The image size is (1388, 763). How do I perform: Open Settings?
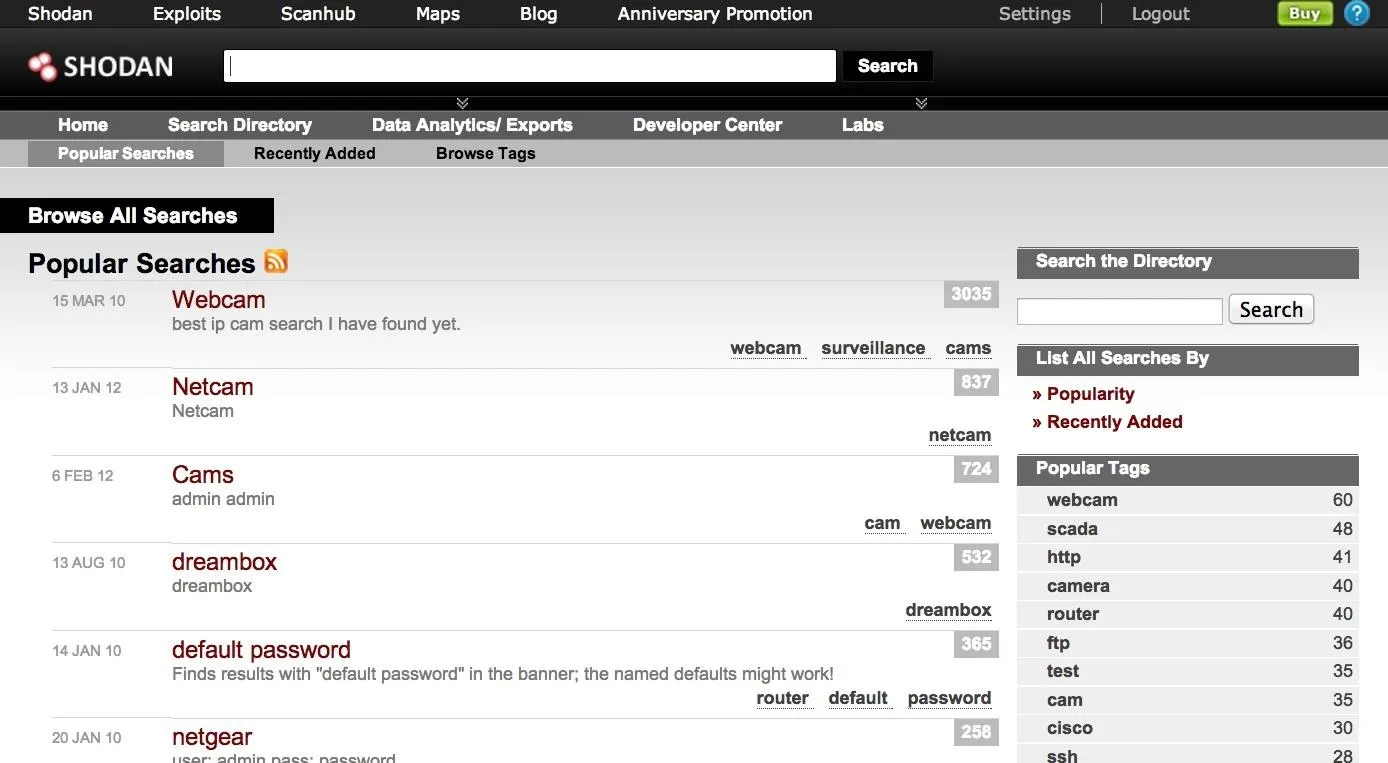(1035, 14)
